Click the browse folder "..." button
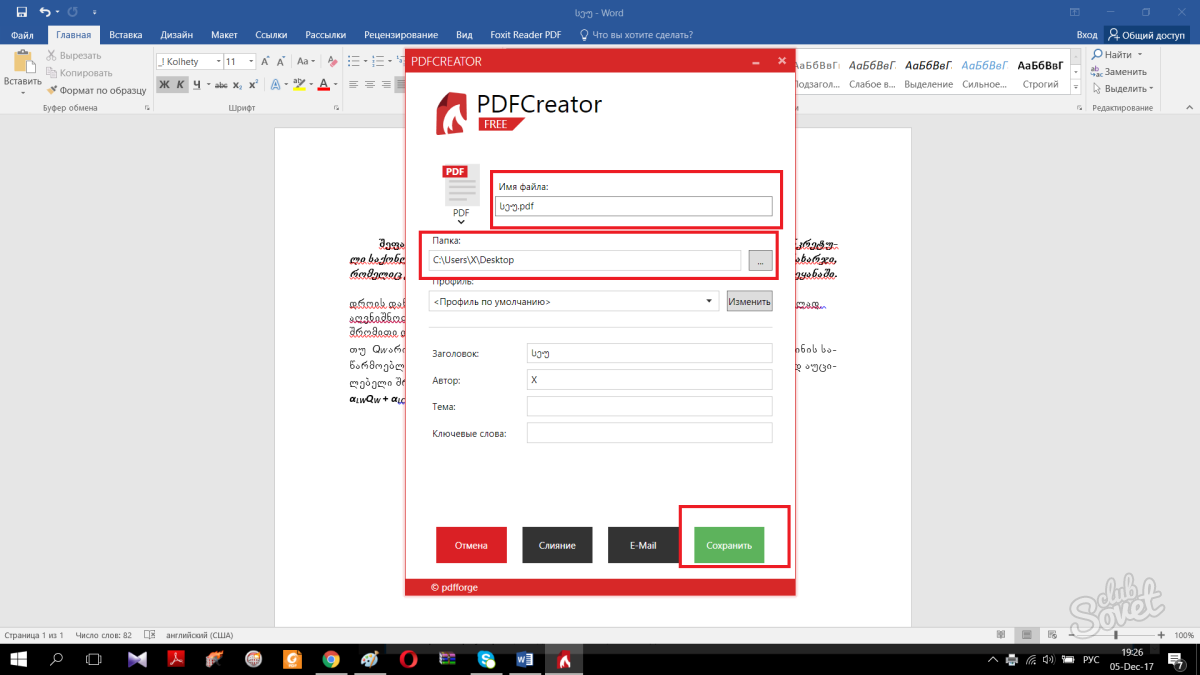Image resolution: width=1200 pixels, height=675 pixels. 760,260
